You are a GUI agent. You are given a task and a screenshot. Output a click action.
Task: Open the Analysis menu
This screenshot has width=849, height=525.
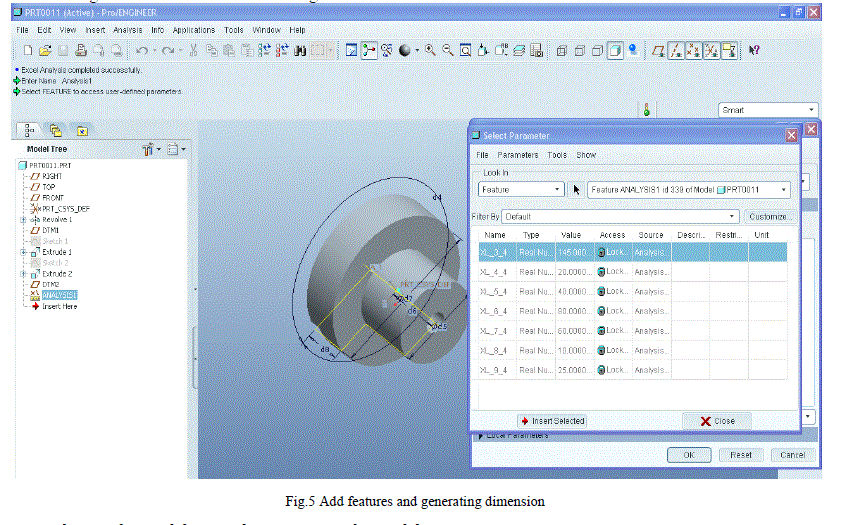[x=126, y=30]
